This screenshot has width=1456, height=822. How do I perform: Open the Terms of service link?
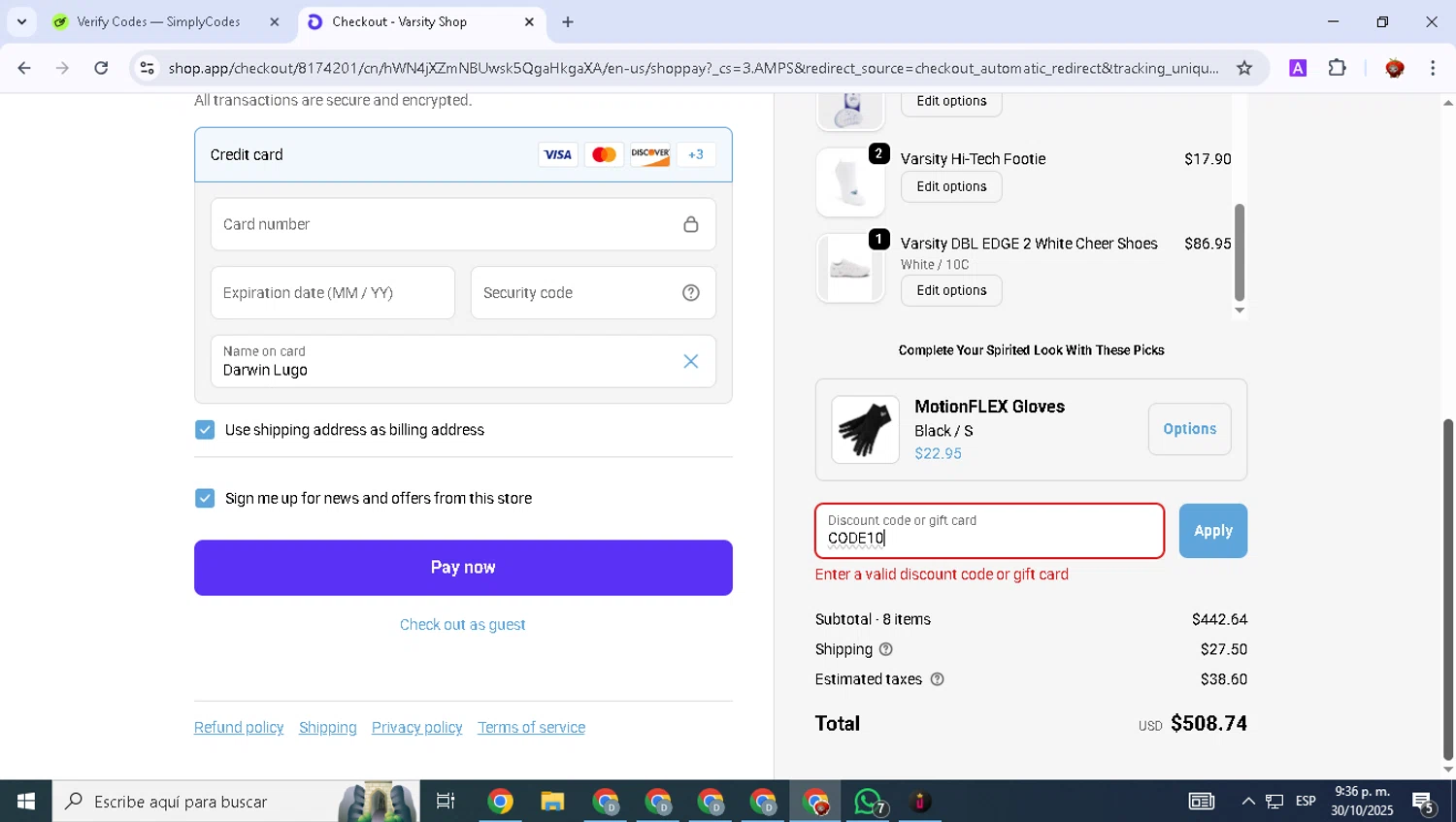[531, 728]
